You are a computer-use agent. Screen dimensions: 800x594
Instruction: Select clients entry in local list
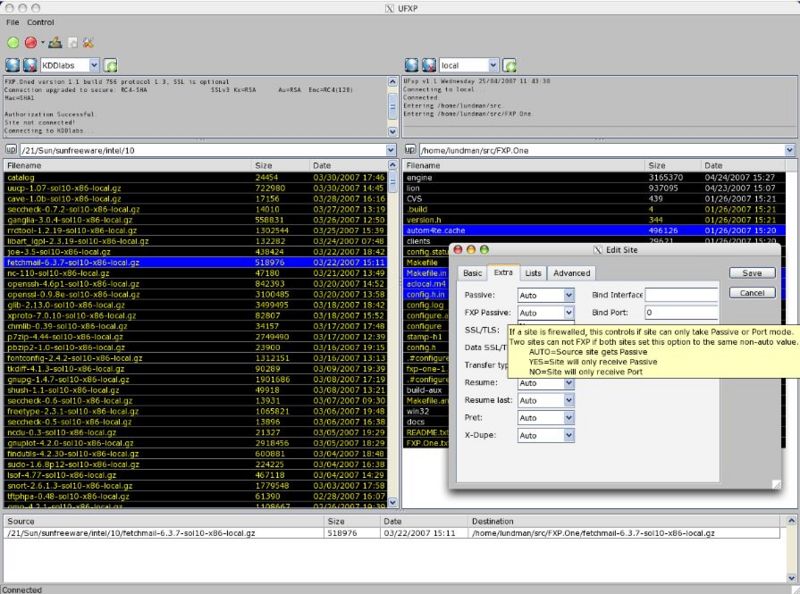tap(594, 240)
